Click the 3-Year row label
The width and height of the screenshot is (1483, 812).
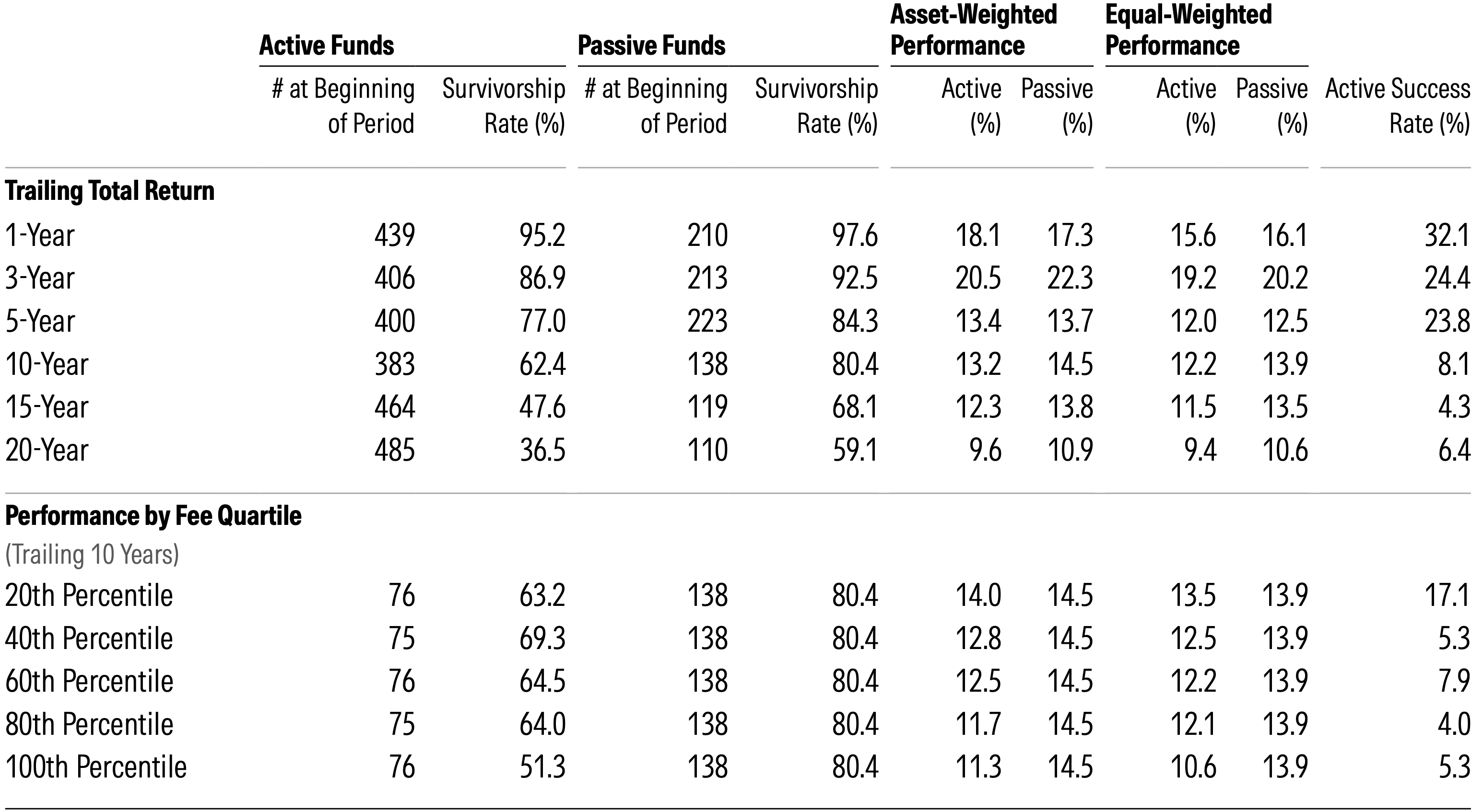(x=40, y=278)
